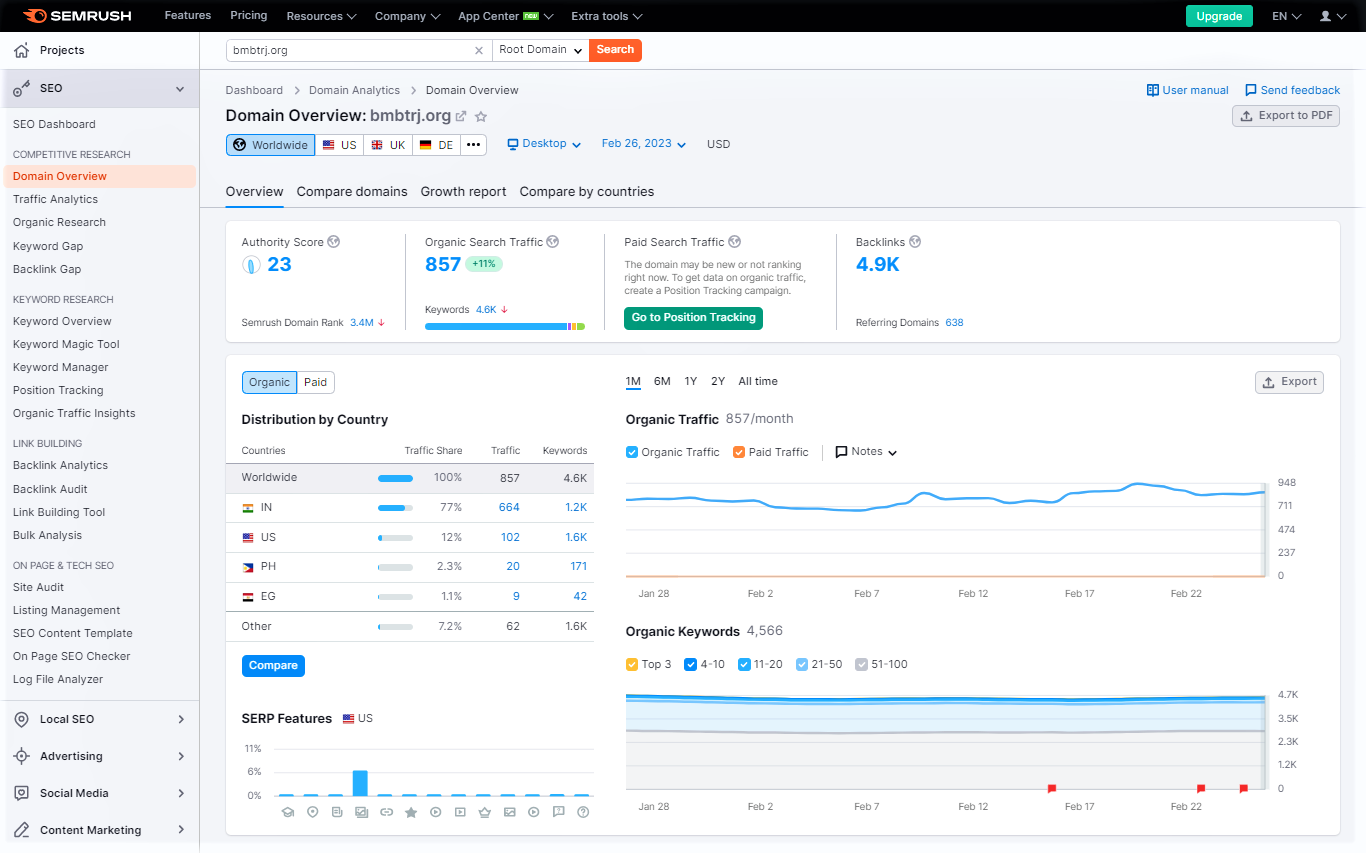Click the Semrush logo icon
1366x853 pixels.
[34, 16]
